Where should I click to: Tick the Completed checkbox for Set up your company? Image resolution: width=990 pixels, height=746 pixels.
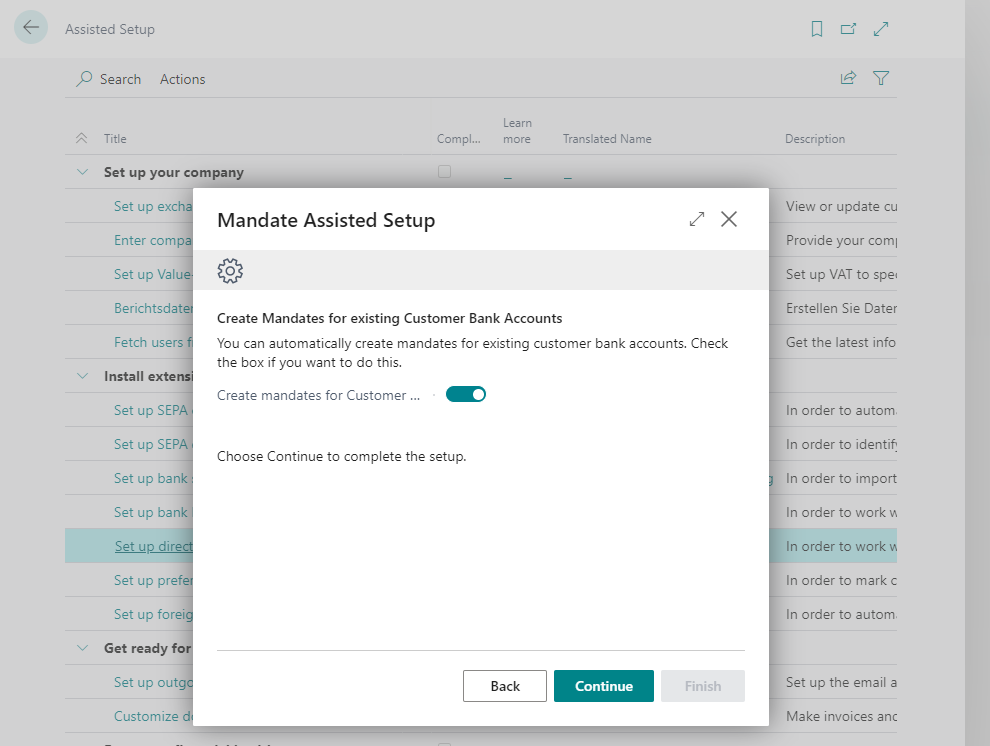(444, 172)
